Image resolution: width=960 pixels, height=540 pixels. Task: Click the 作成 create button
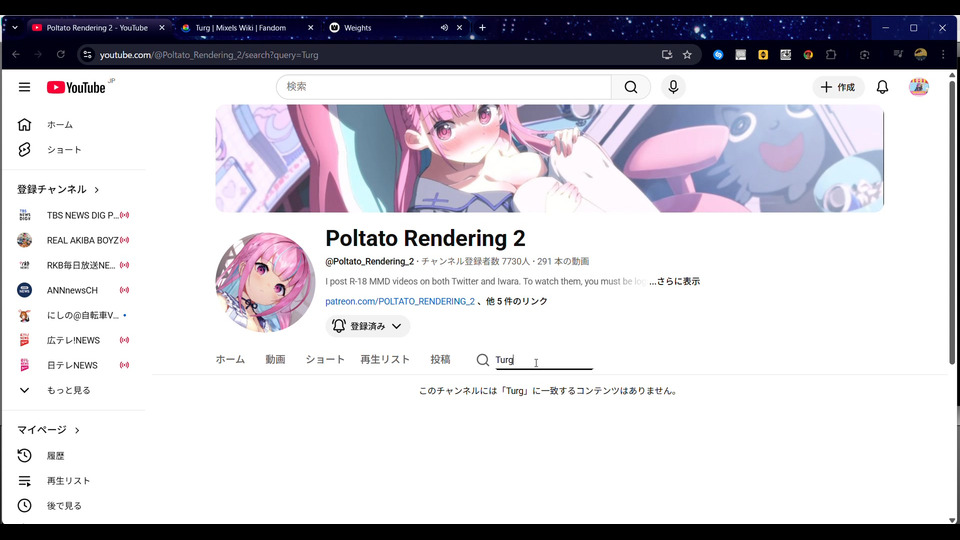(x=838, y=87)
